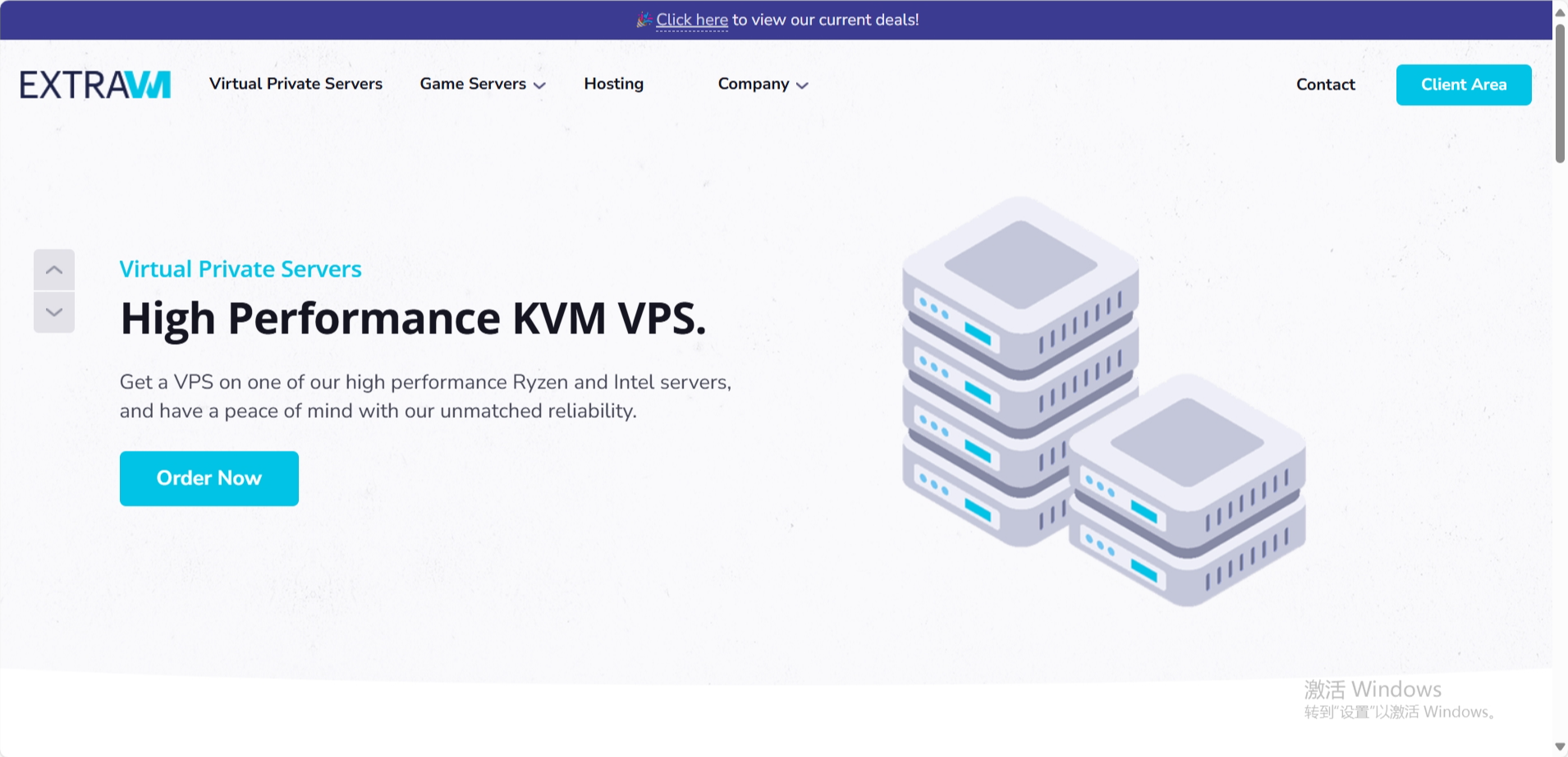Open the Company menu
Viewport: 1568px width, 757px height.
(753, 84)
